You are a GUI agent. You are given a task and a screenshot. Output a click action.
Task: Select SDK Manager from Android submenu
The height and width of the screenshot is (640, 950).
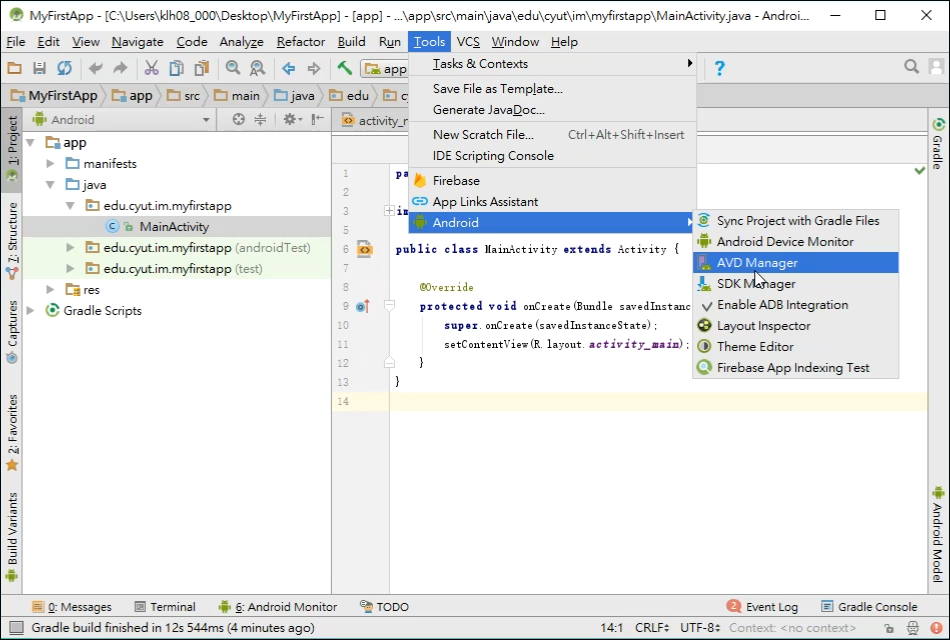(x=796, y=284)
